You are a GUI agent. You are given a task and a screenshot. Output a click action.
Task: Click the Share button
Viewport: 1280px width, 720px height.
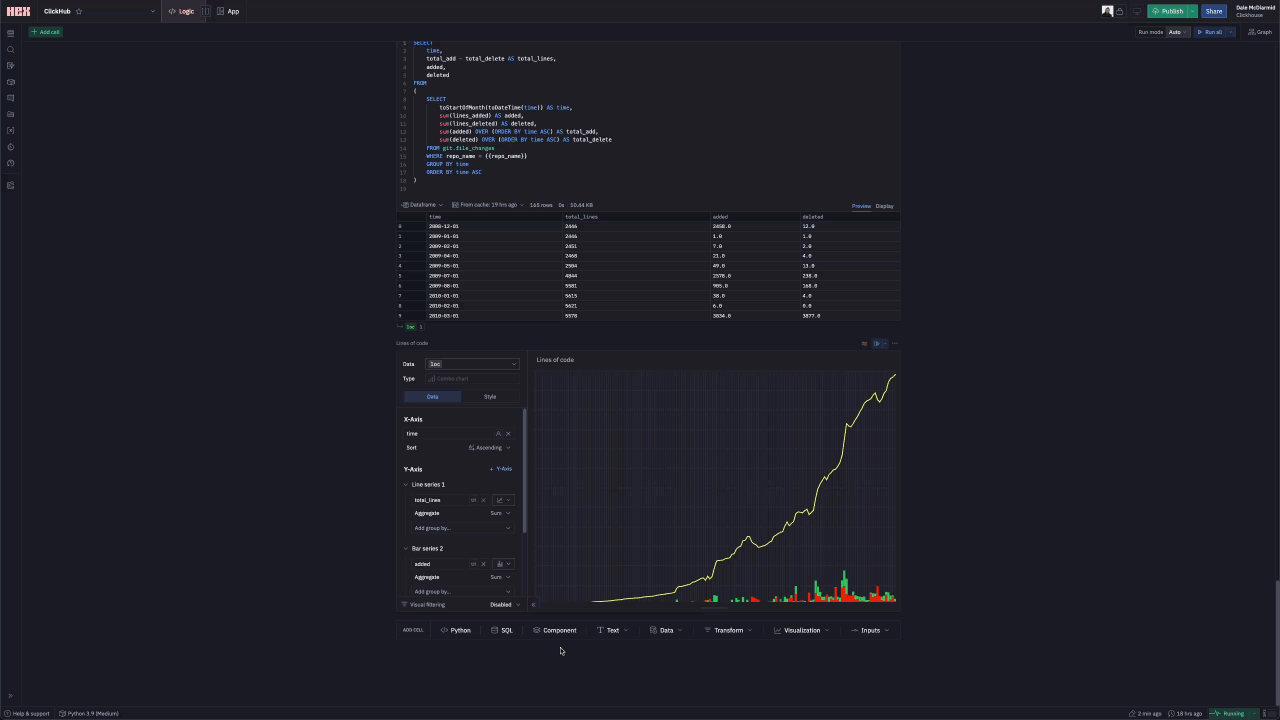pyautogui.click(x=1214, y=12)
